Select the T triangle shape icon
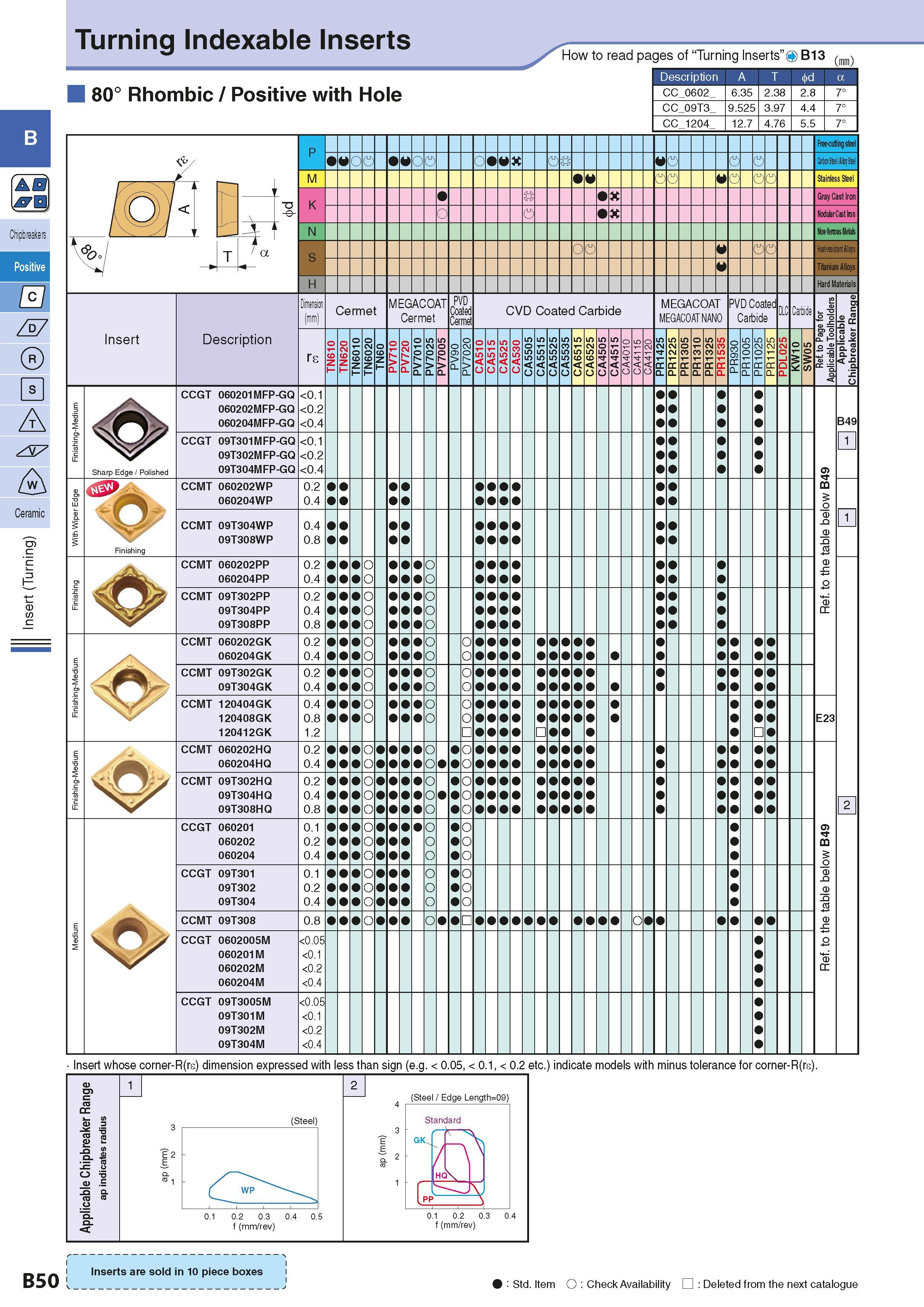This screenshot has width=924, height=1307. pyautogui.click(x=32, y=420)
